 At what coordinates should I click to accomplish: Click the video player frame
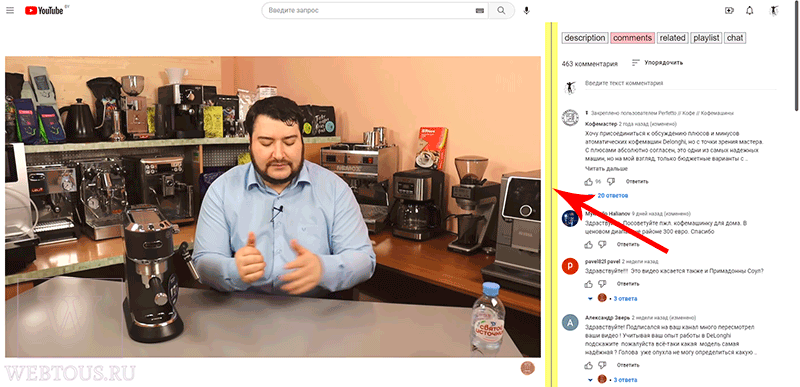point(273,207)
